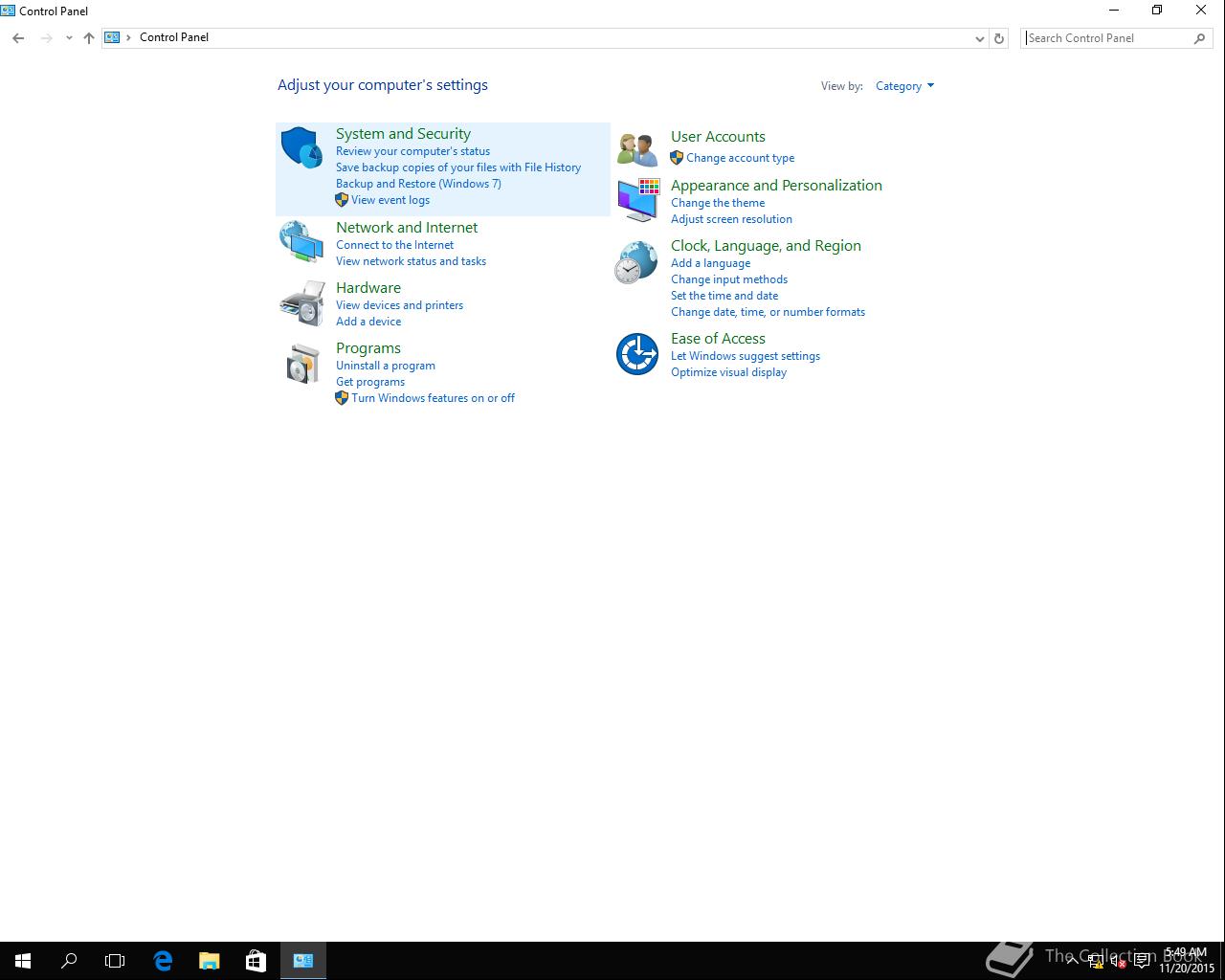Click the search magnifier in Control Panel

1199,38
